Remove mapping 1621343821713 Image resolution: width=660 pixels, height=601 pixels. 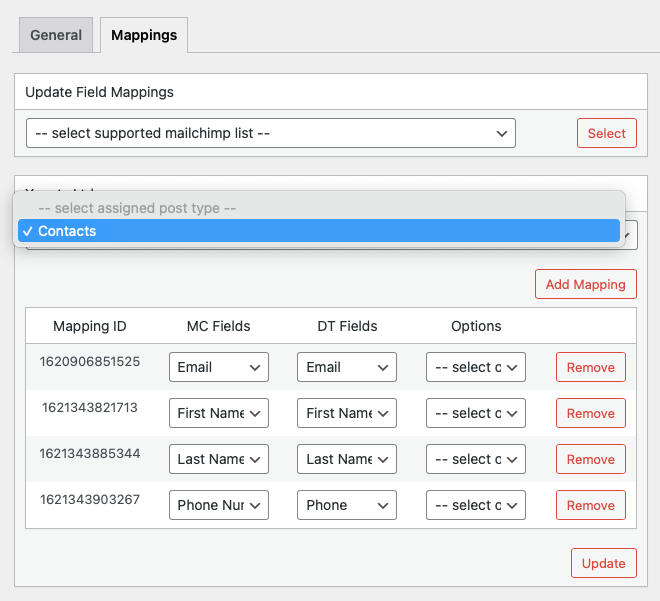pyautogui.click(x=591, y=413)
